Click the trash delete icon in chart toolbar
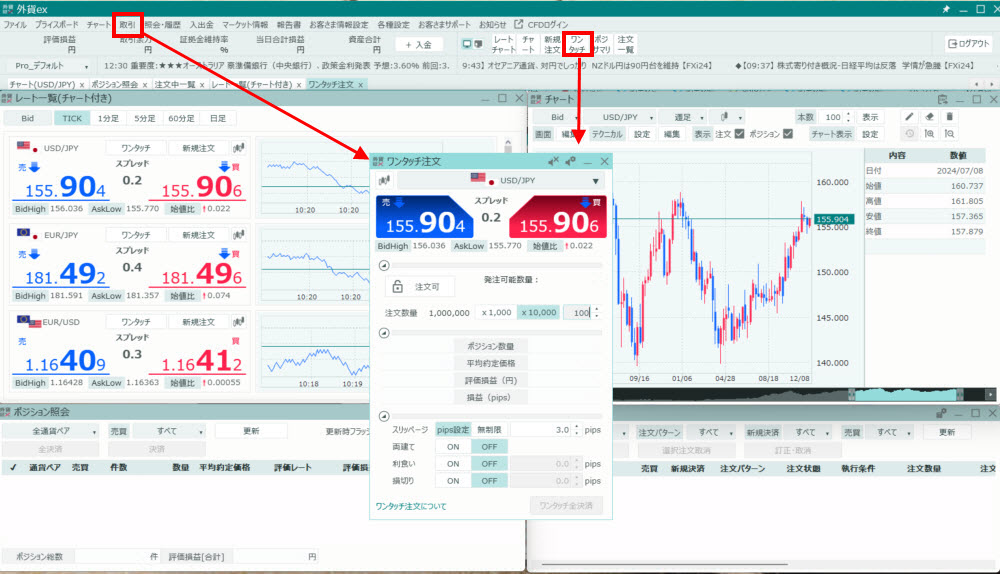This screenshot has height=574, width=1000. tap(949, 117)
